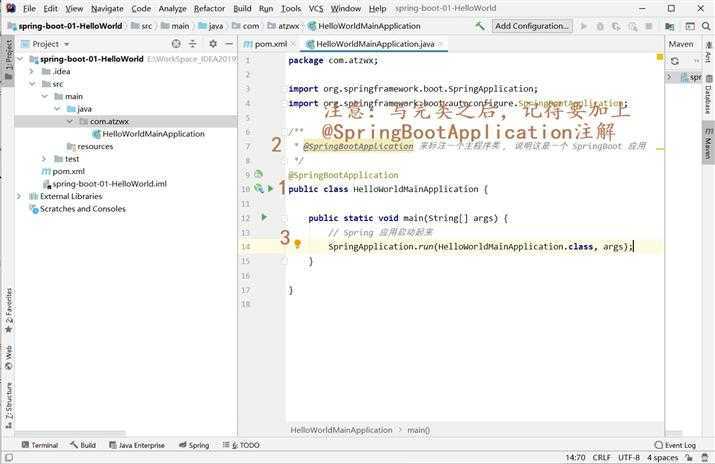Open the Terminal tool window
Viewport: 715px width, 464px height.
tap(40, 445)
